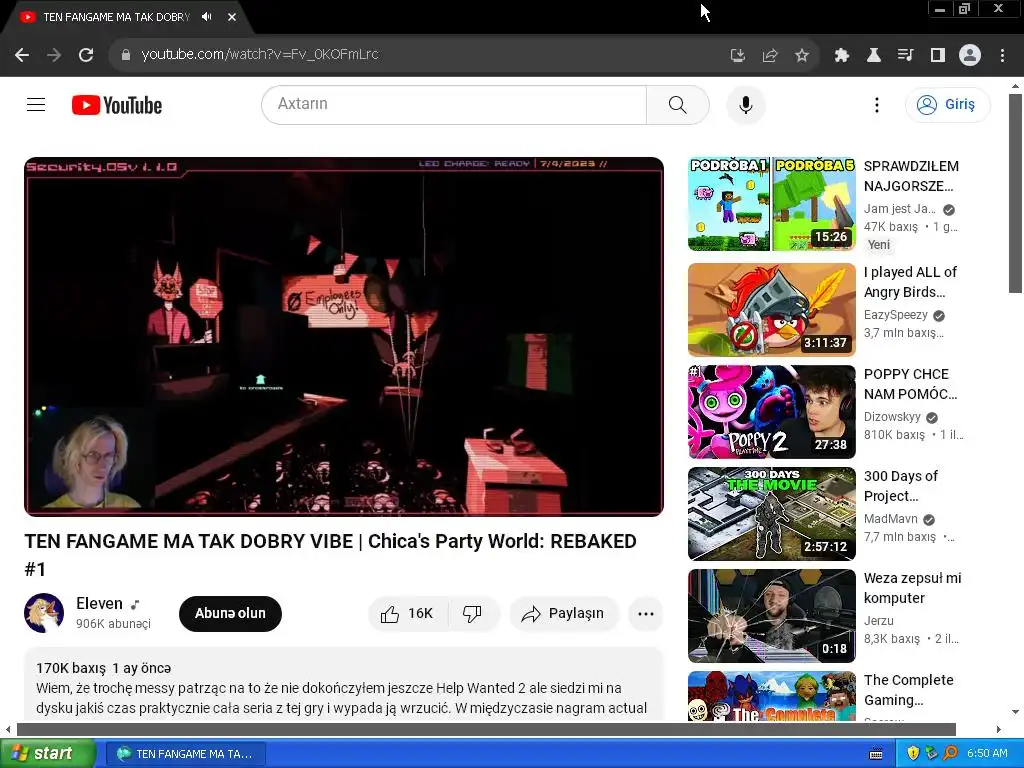Expand the video description box
Image resolution: width=1024 pixels, height=768 pixels.
[344, 684]
